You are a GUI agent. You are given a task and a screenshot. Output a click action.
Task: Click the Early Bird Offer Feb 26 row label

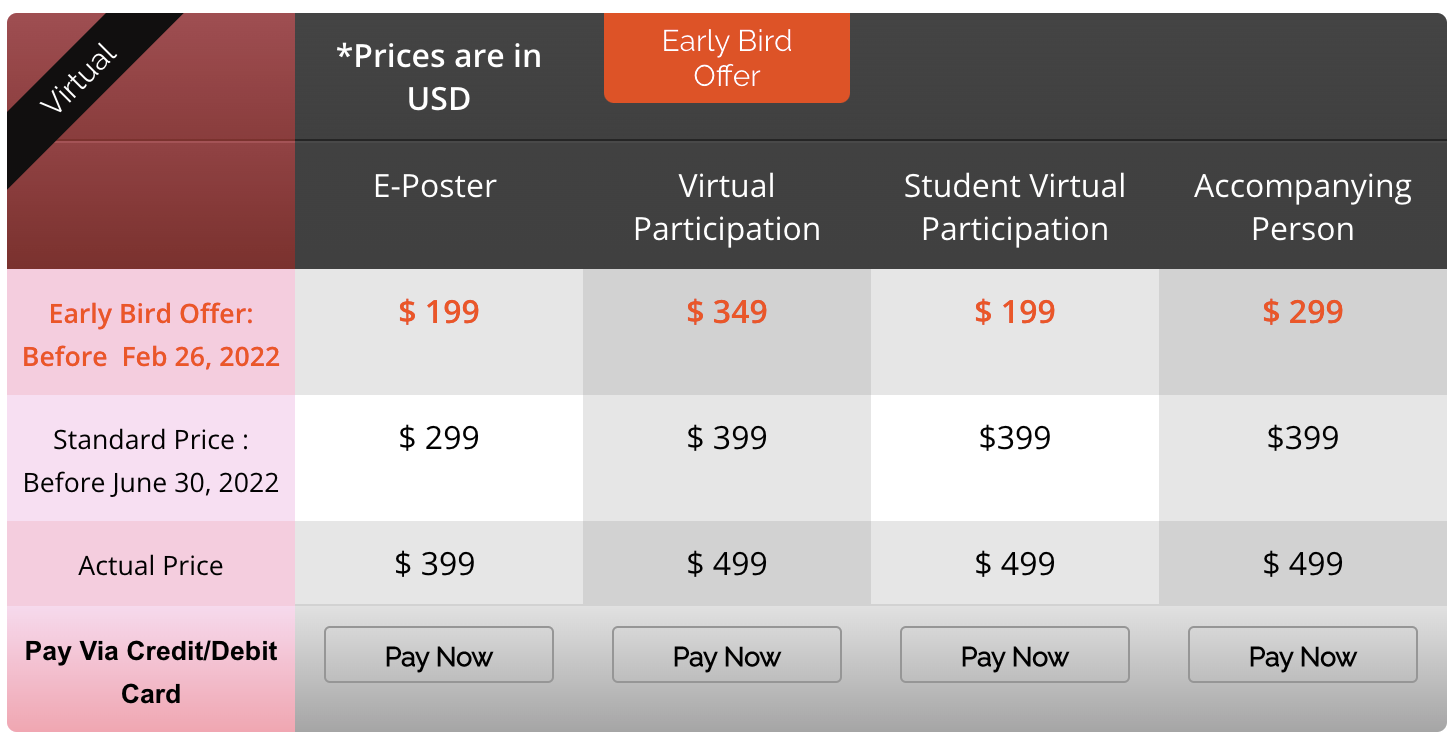[151, 335]
